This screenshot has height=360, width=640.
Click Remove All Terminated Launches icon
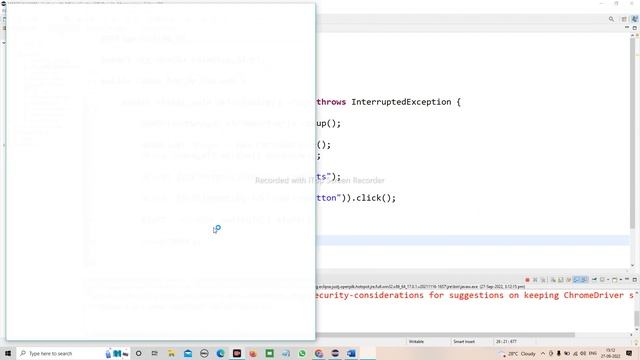(543, 280)
